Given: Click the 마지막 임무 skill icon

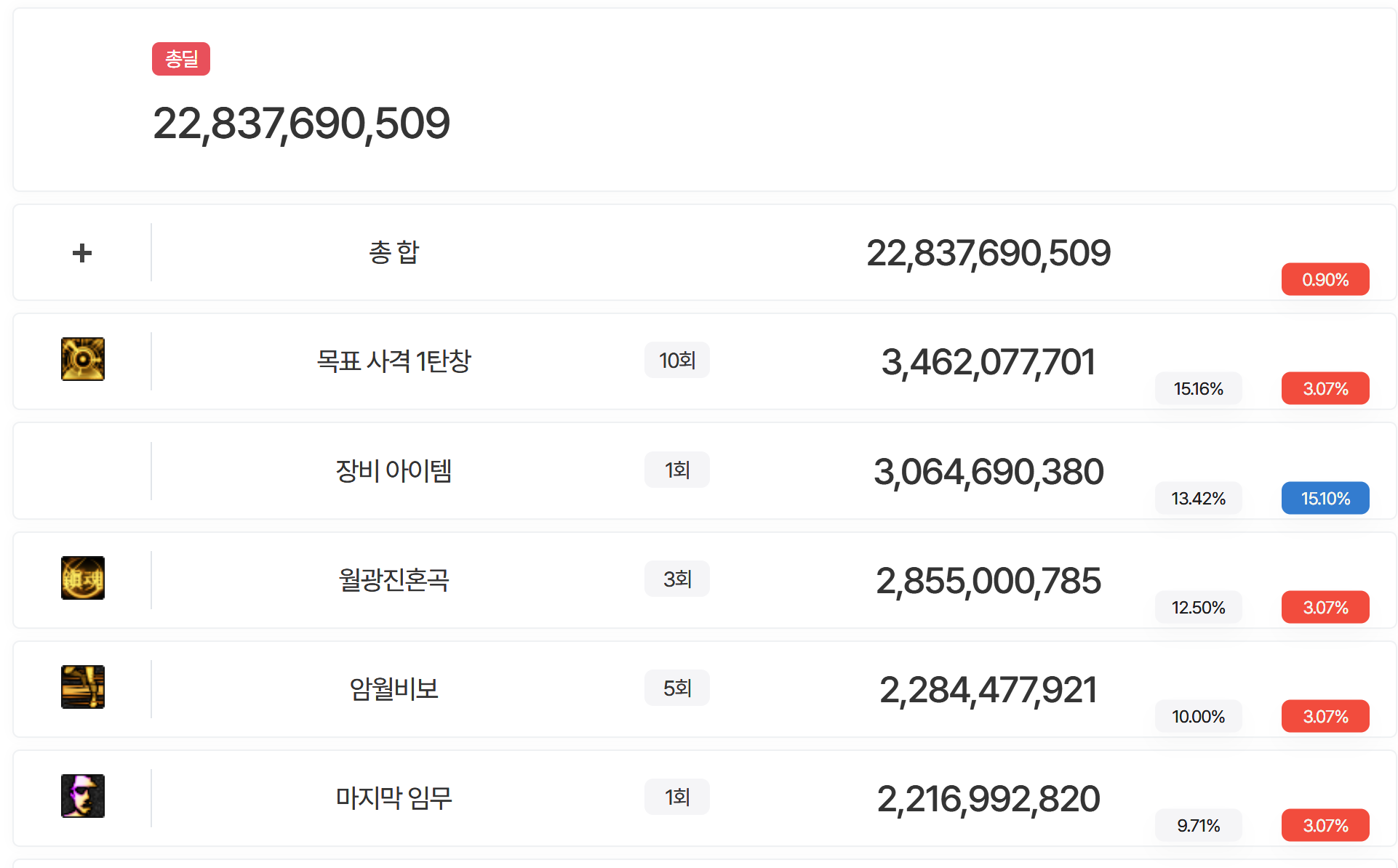Looking at the screenshot, I should 83,796.
